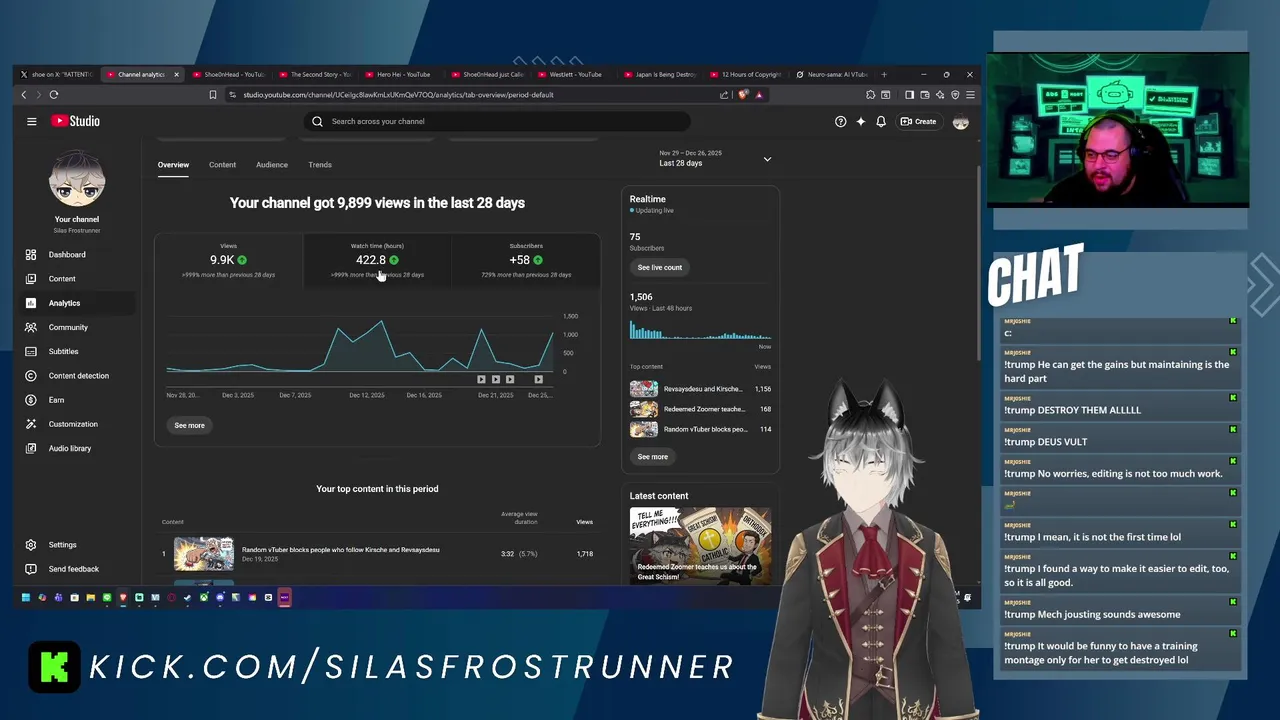Switch to the Hero Hei - YouTube tab

[x=401, y=74]
